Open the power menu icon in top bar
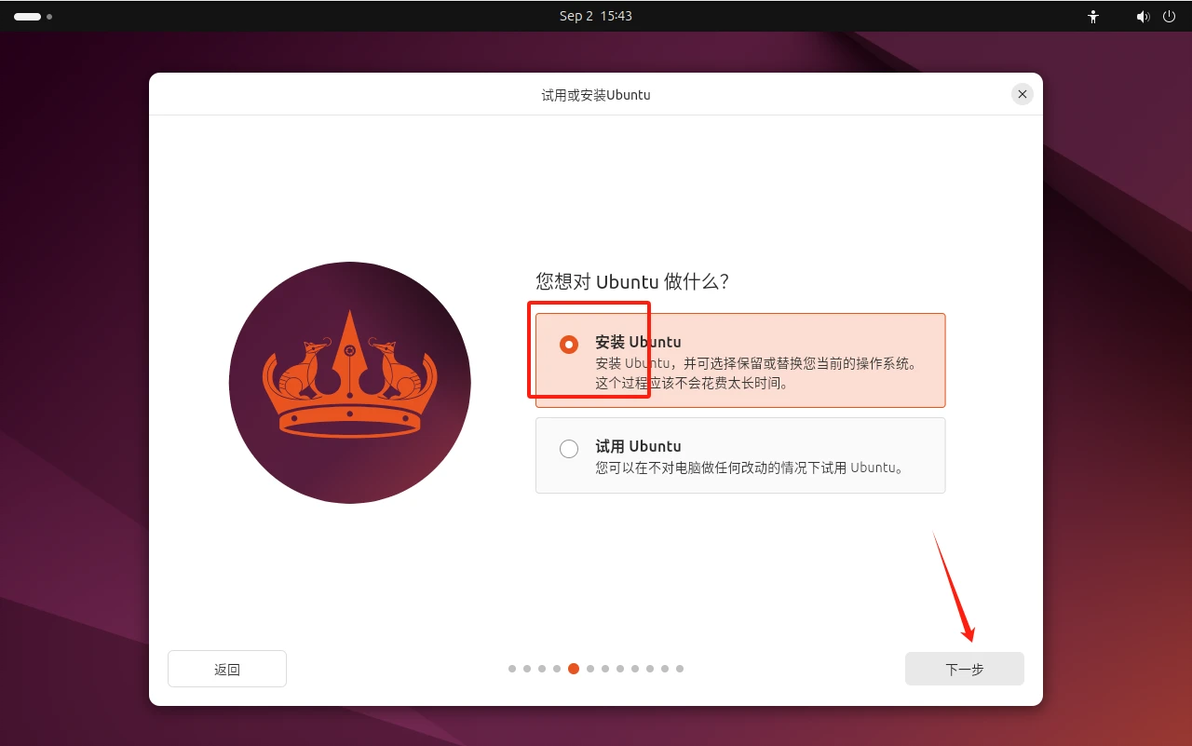 pyautogui.click(x=1169, y=16)
